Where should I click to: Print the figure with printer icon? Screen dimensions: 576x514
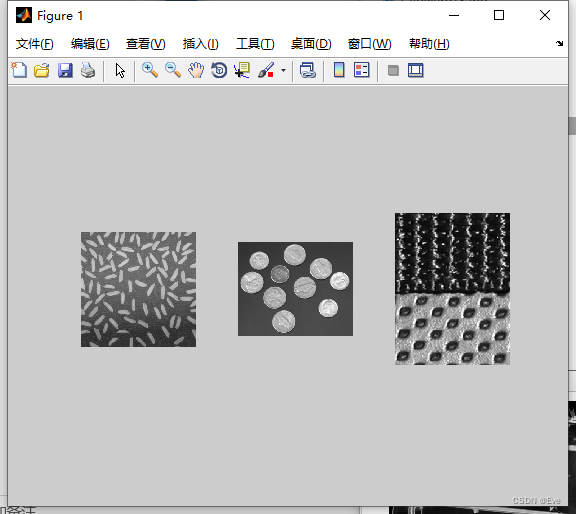(x=88, y=70)
